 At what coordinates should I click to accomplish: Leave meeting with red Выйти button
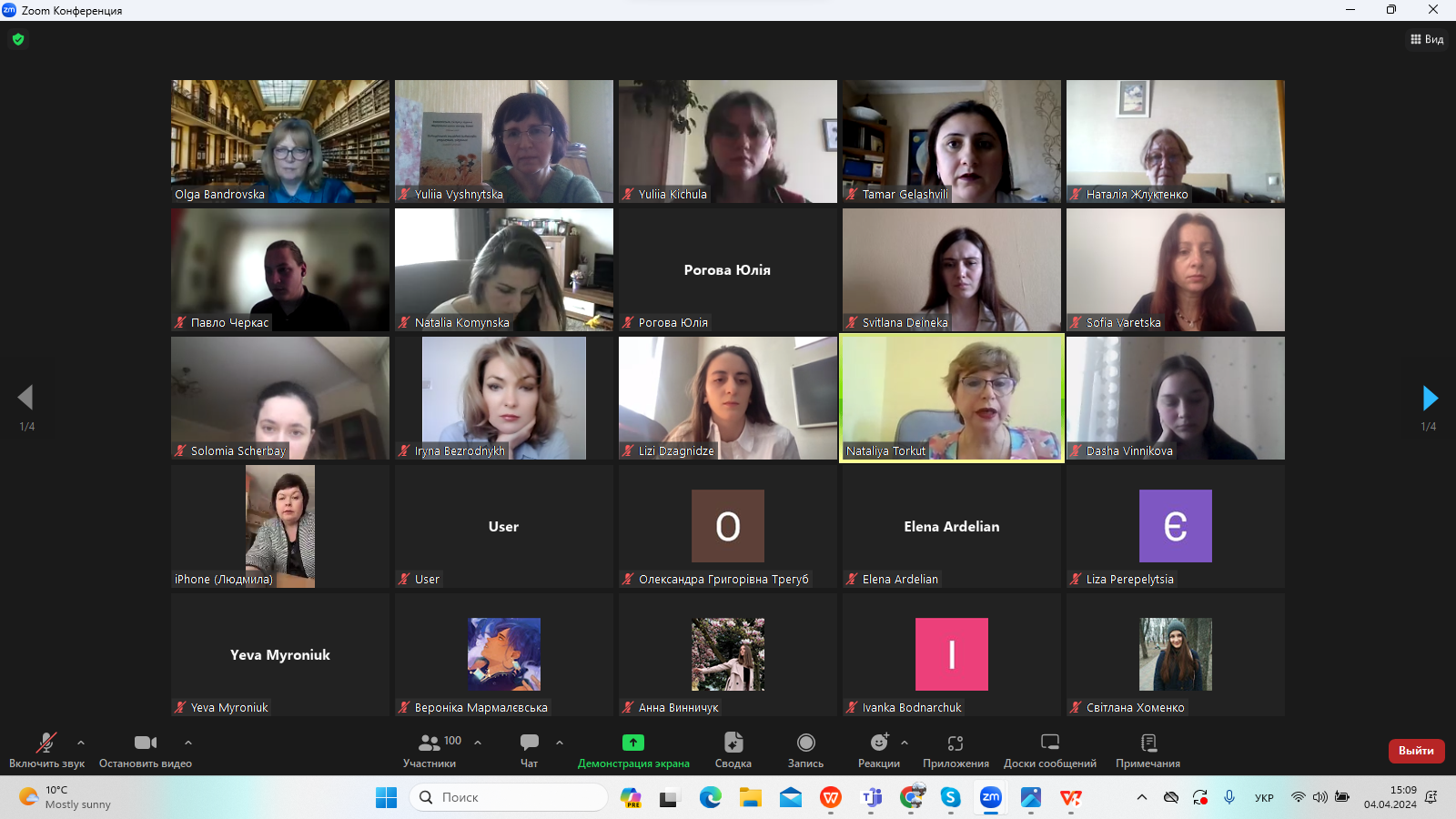pyautogui.click(x=1416, y=751)
